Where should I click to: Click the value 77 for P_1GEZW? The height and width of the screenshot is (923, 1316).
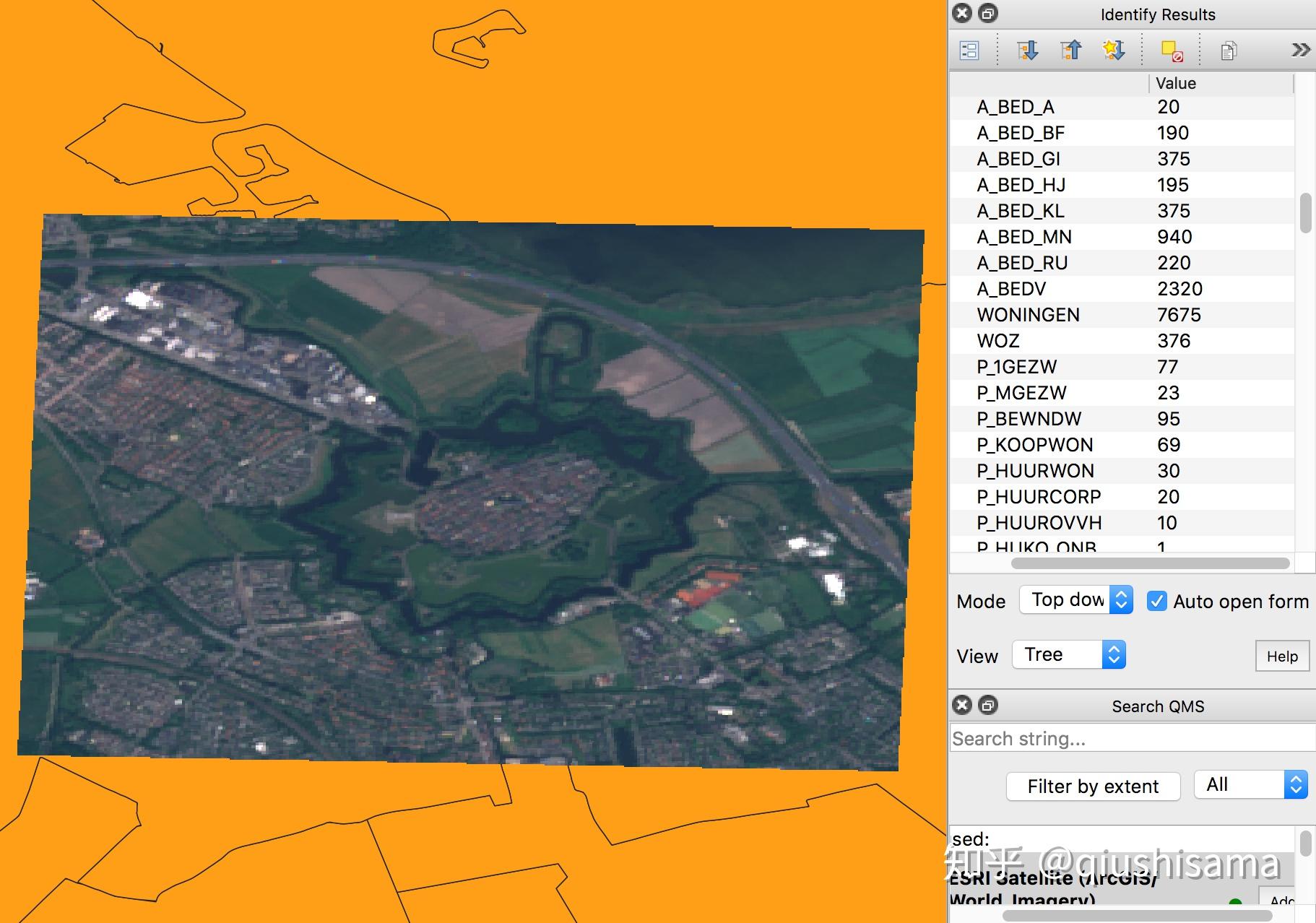click(x=1168, y=367)
